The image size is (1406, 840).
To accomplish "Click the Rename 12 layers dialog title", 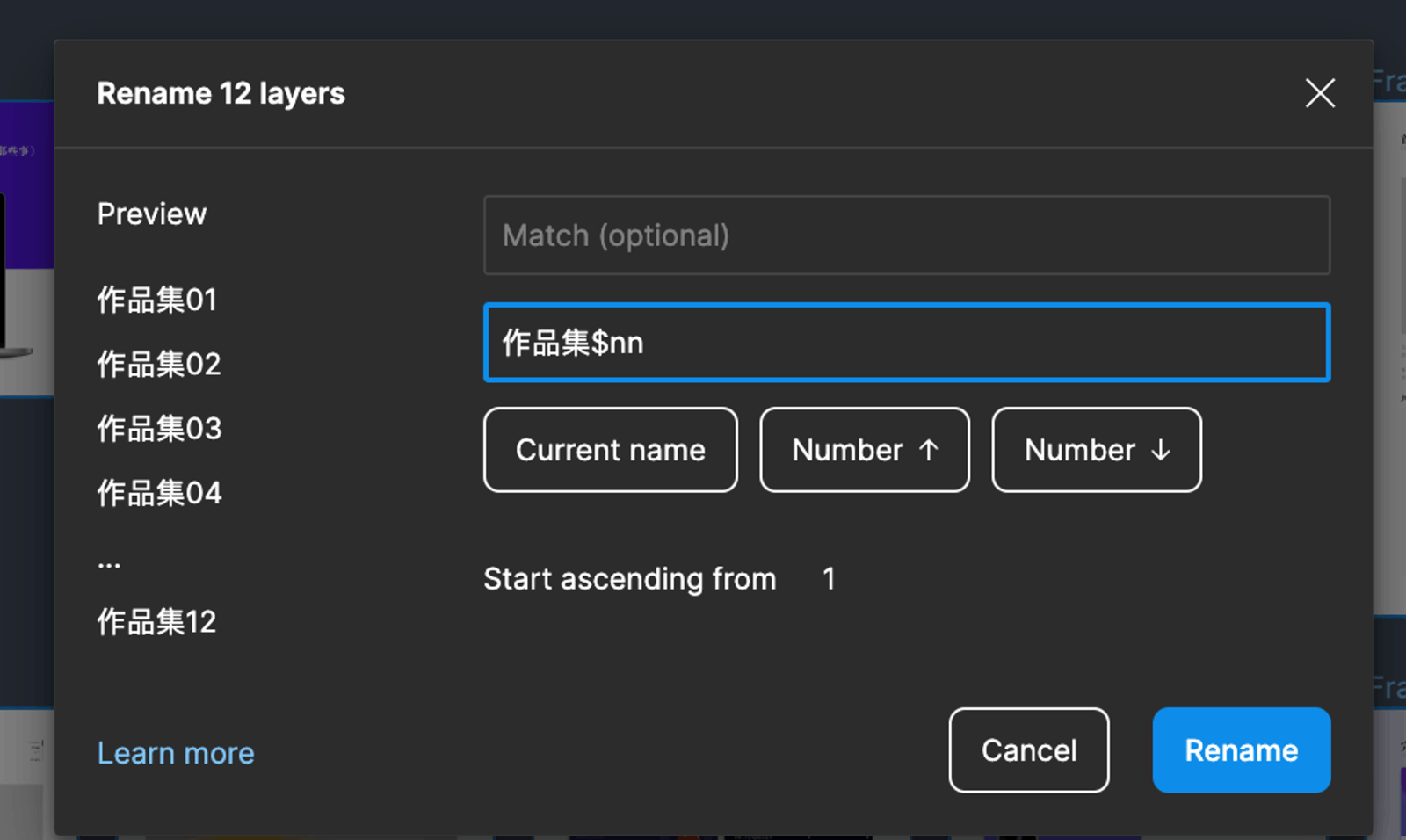I will click(x=221, y=93).
